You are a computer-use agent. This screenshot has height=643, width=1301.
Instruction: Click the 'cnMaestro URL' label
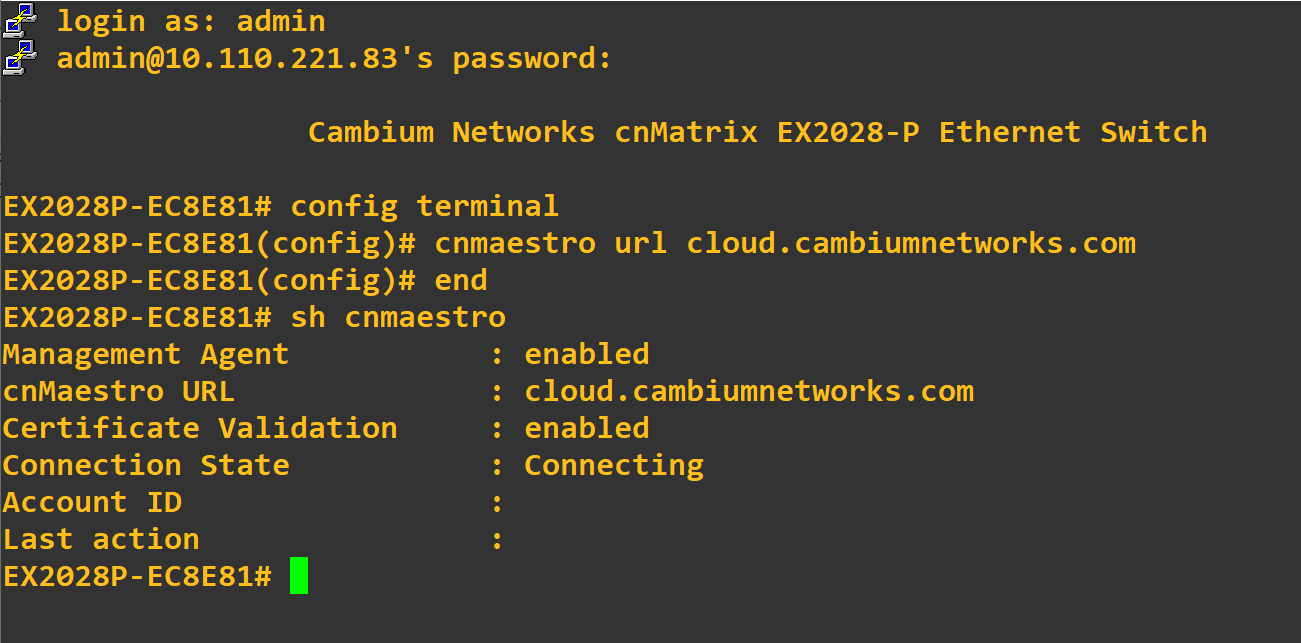[x=119, y=391]
